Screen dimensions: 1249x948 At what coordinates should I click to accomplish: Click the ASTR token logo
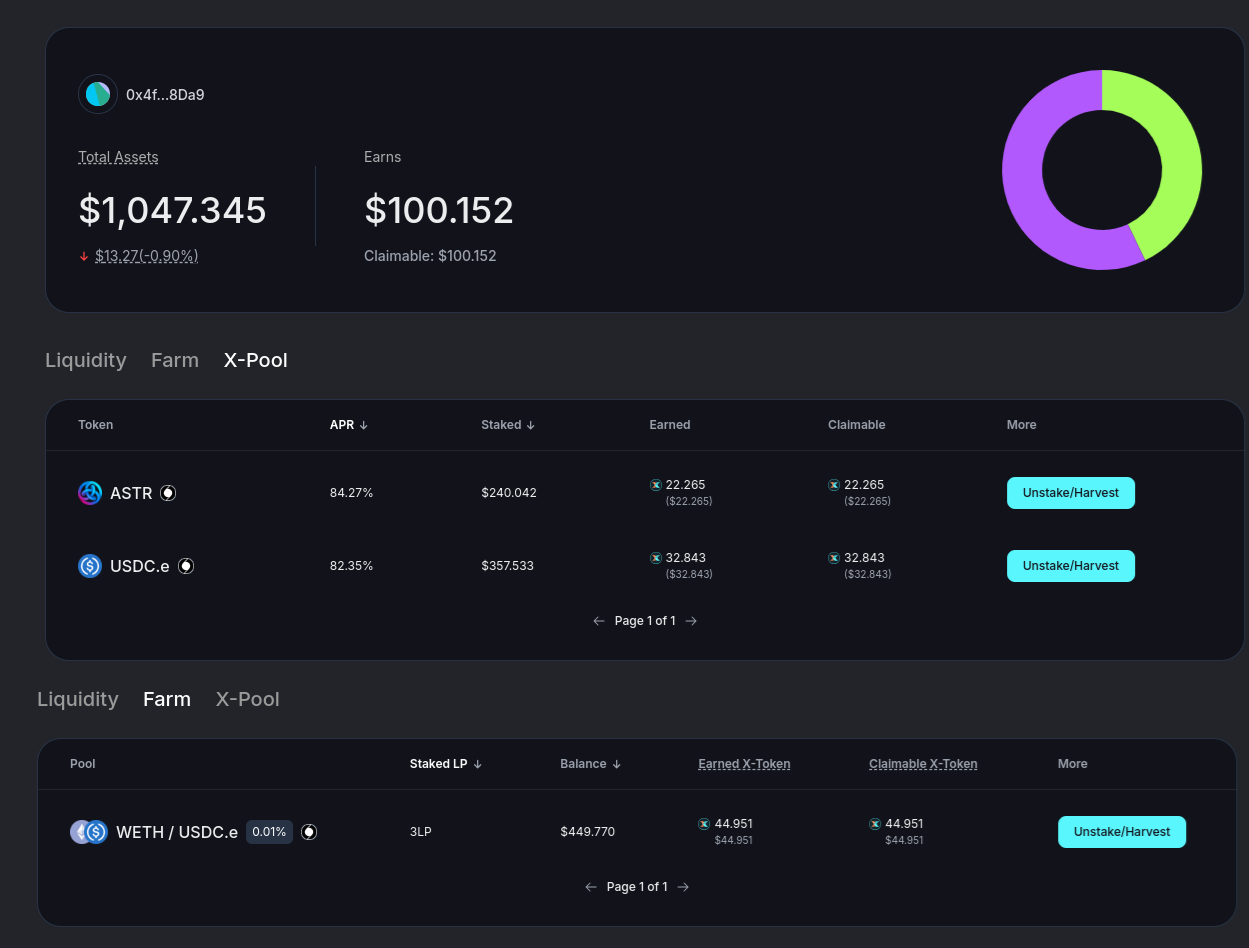coord(90,493)
